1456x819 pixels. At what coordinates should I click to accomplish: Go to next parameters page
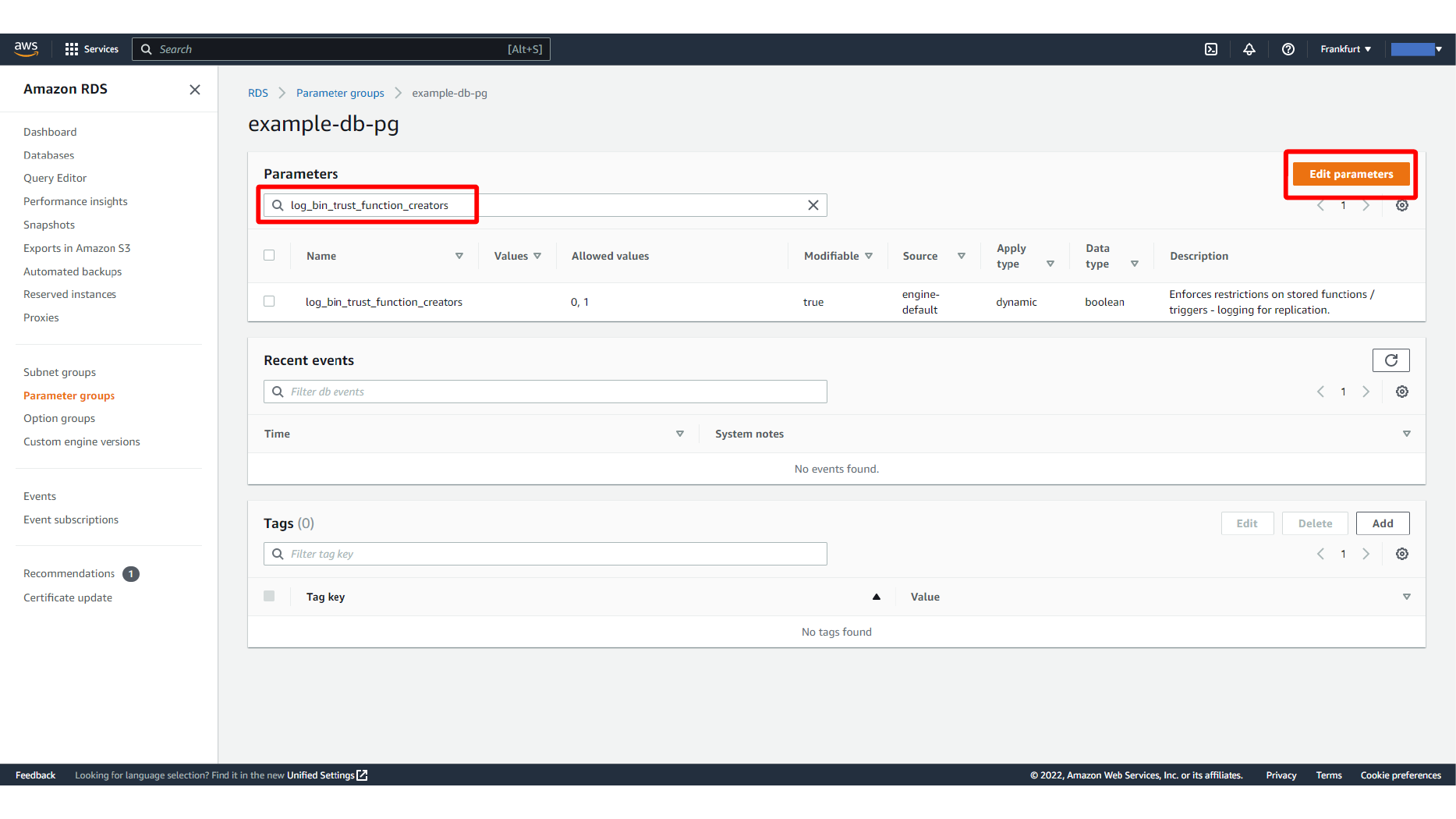1366,205
